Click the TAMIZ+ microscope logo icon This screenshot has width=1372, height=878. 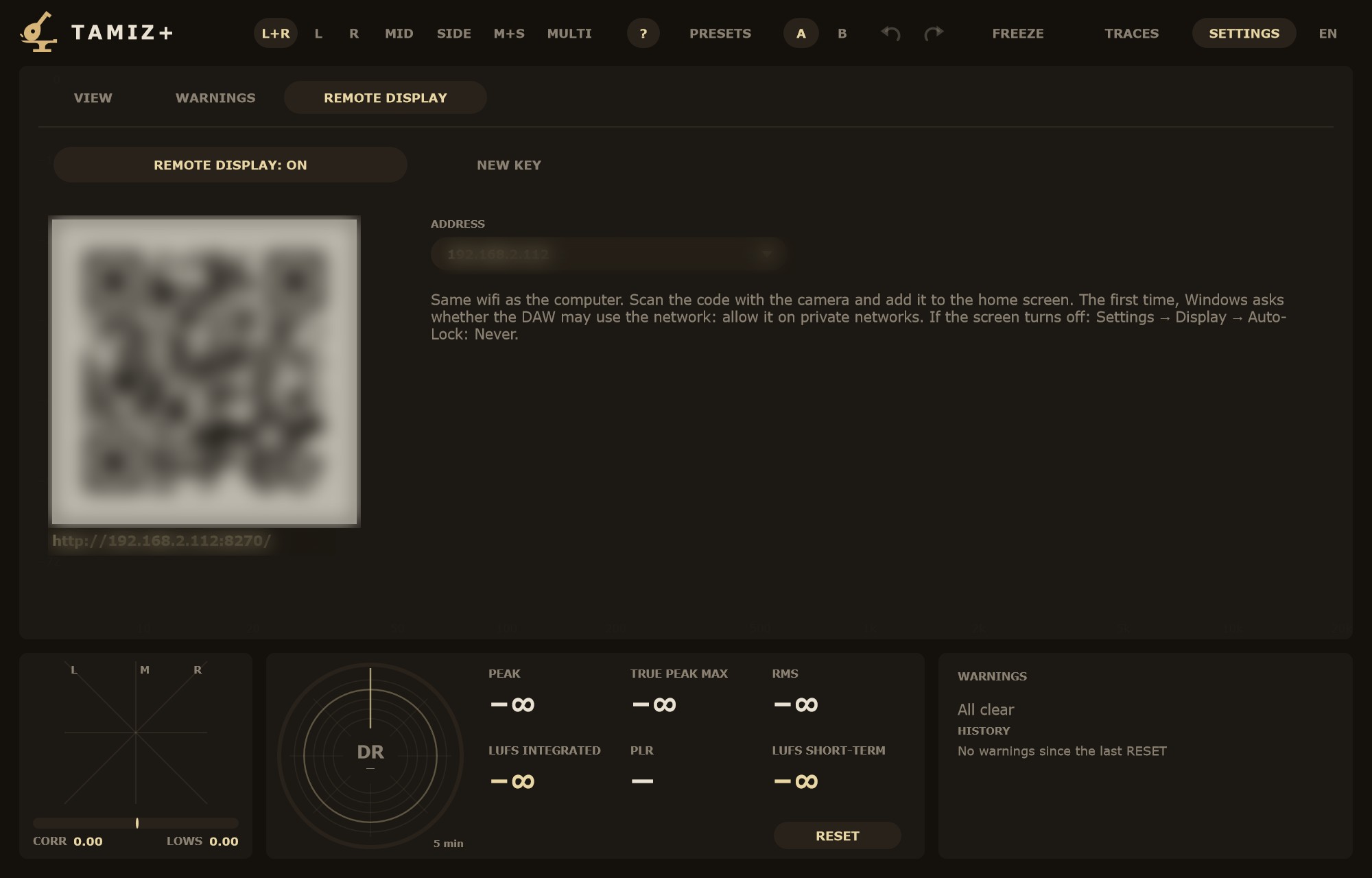point(38,32)
